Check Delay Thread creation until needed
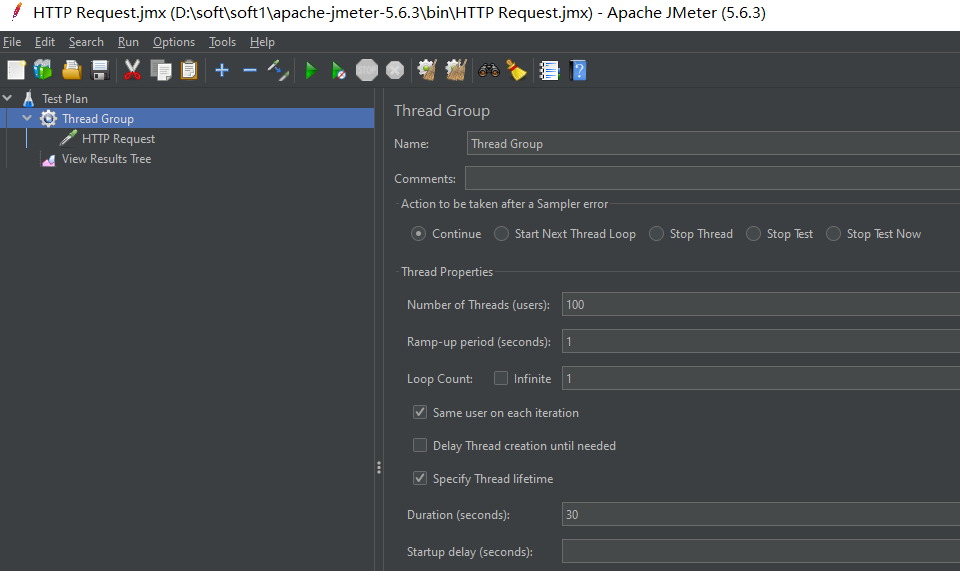The height and width of the screenshot is (571, 960). pos(420,446)
